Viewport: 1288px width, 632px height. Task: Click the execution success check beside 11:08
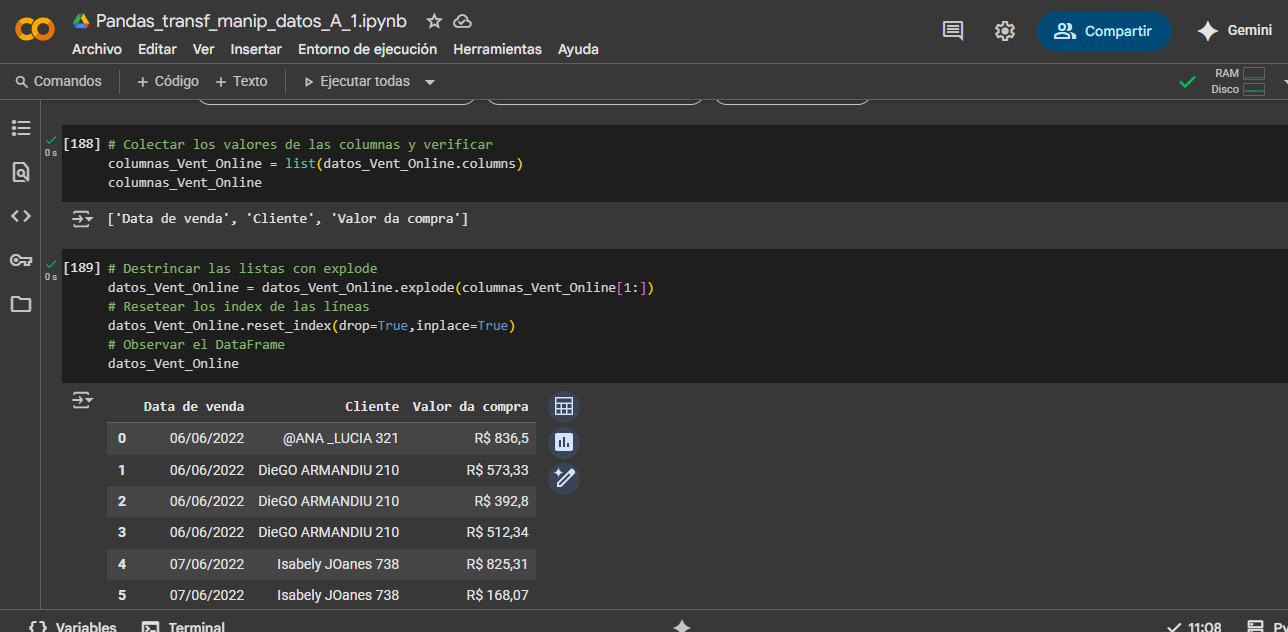tap(1174, 627)
